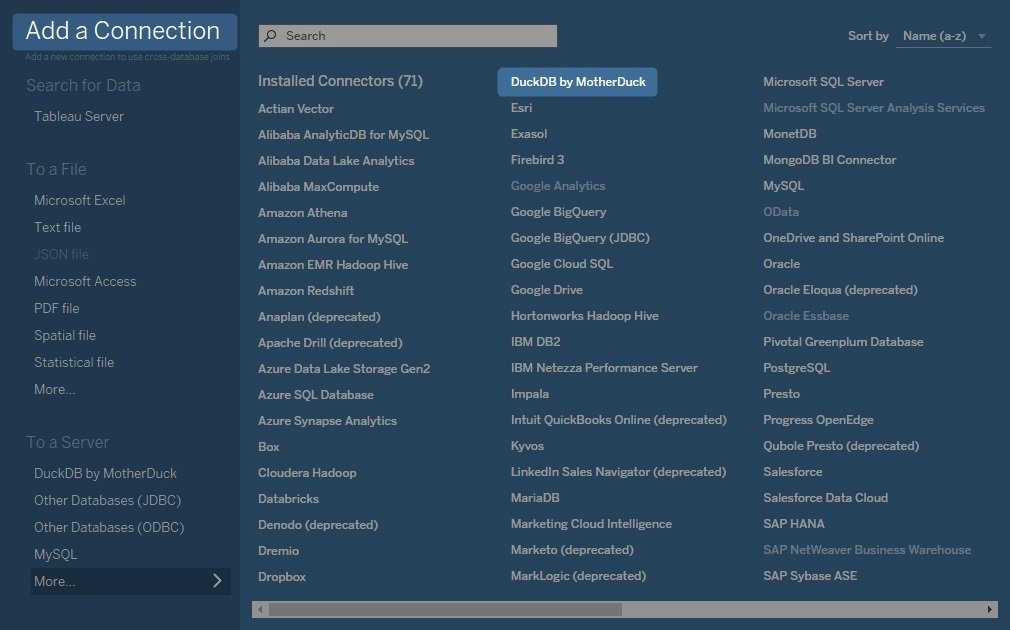Click the search magnifier icon
The image size is (1010, 630).
(x=271, y=36)
